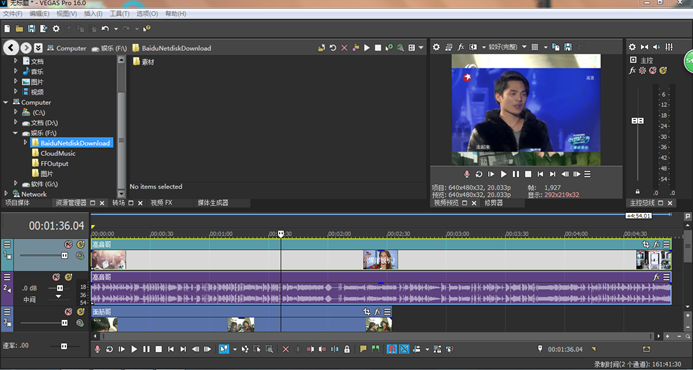
Task: Open the preview quality dropdown arrow
Action: (524, 47)
